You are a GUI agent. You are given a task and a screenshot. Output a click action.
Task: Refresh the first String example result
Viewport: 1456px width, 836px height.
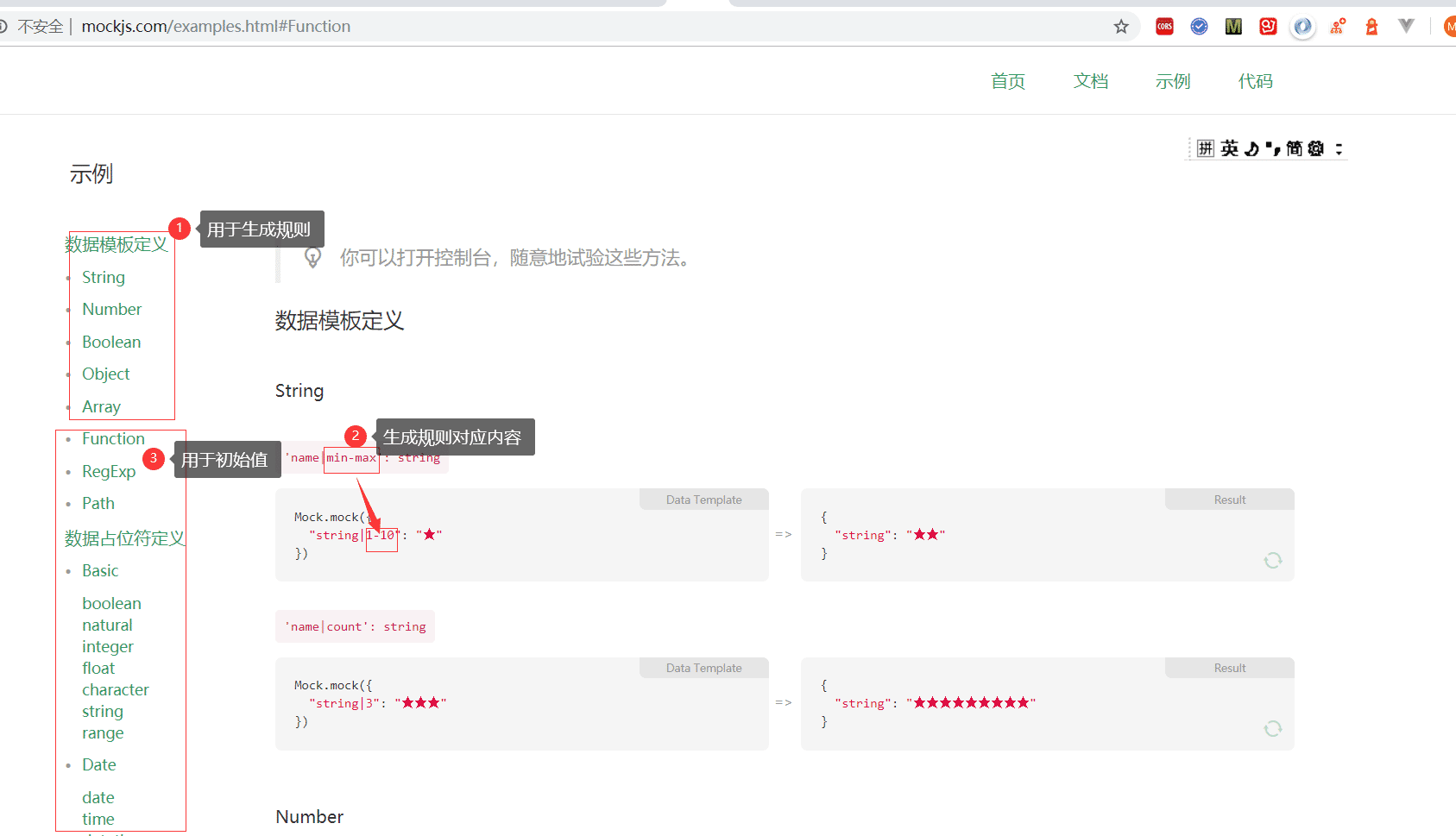click(x=1272, y=561)
